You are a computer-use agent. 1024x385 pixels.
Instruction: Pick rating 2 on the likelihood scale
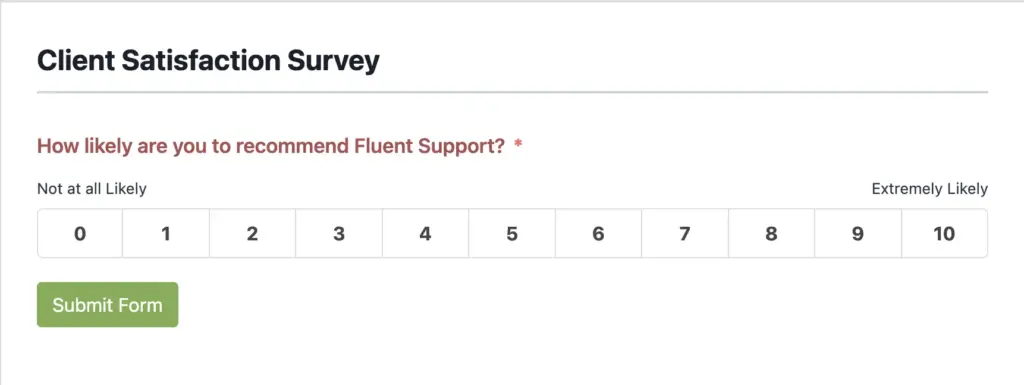pos(253,234)
